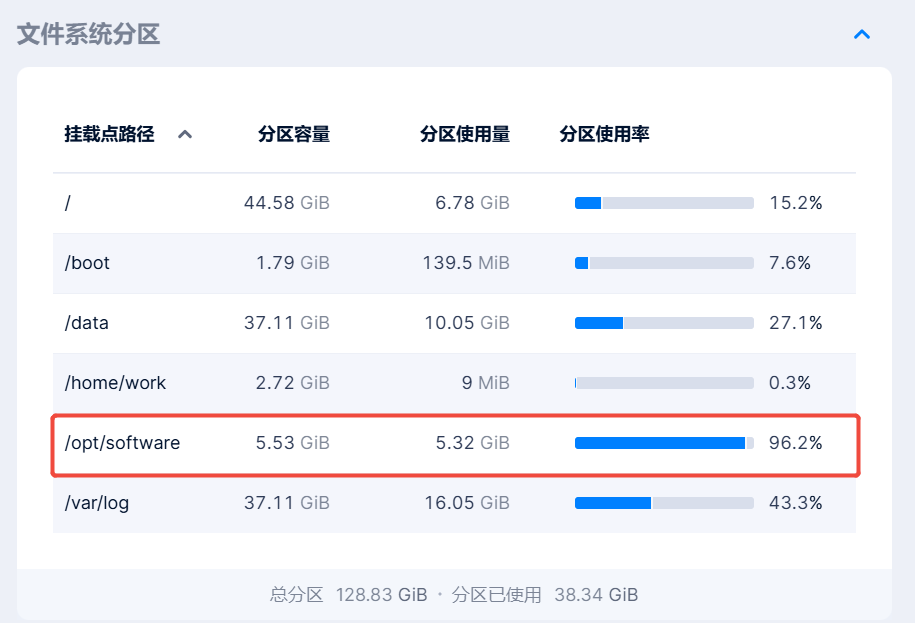
Task: Click the sort arrow beside 挂载点路径
Action: click(x=185, y=135)
